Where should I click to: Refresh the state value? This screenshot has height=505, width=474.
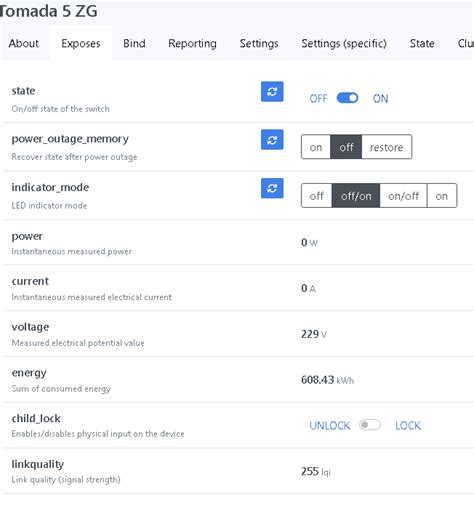coord(272,91)
